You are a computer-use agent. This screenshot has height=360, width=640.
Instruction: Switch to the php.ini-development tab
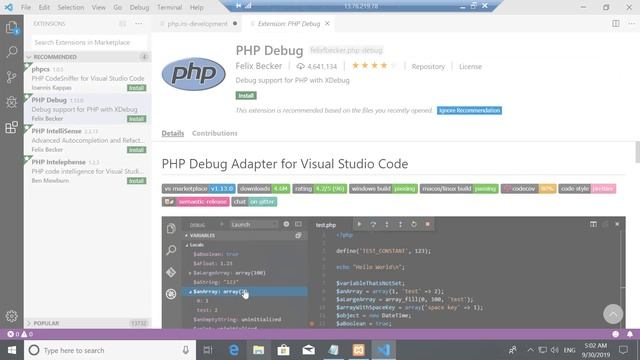click(x=199, y=24)
